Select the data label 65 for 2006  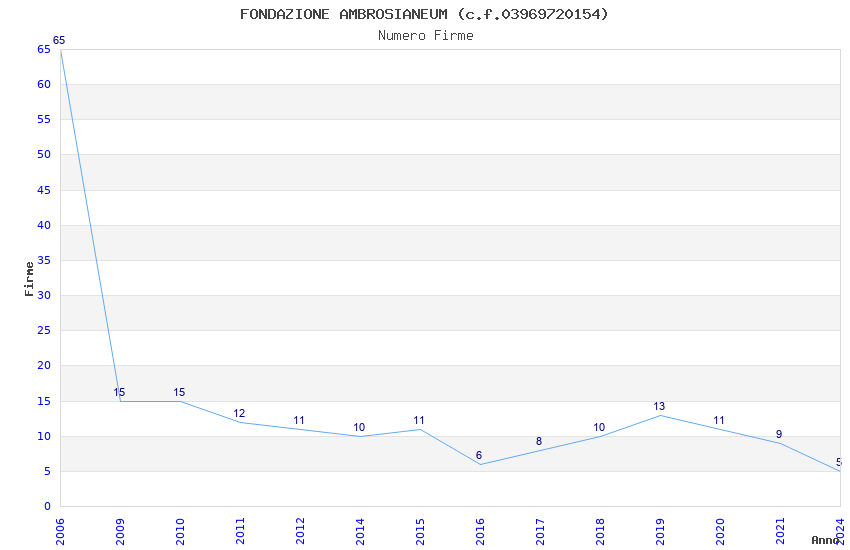tap(59, 40)
